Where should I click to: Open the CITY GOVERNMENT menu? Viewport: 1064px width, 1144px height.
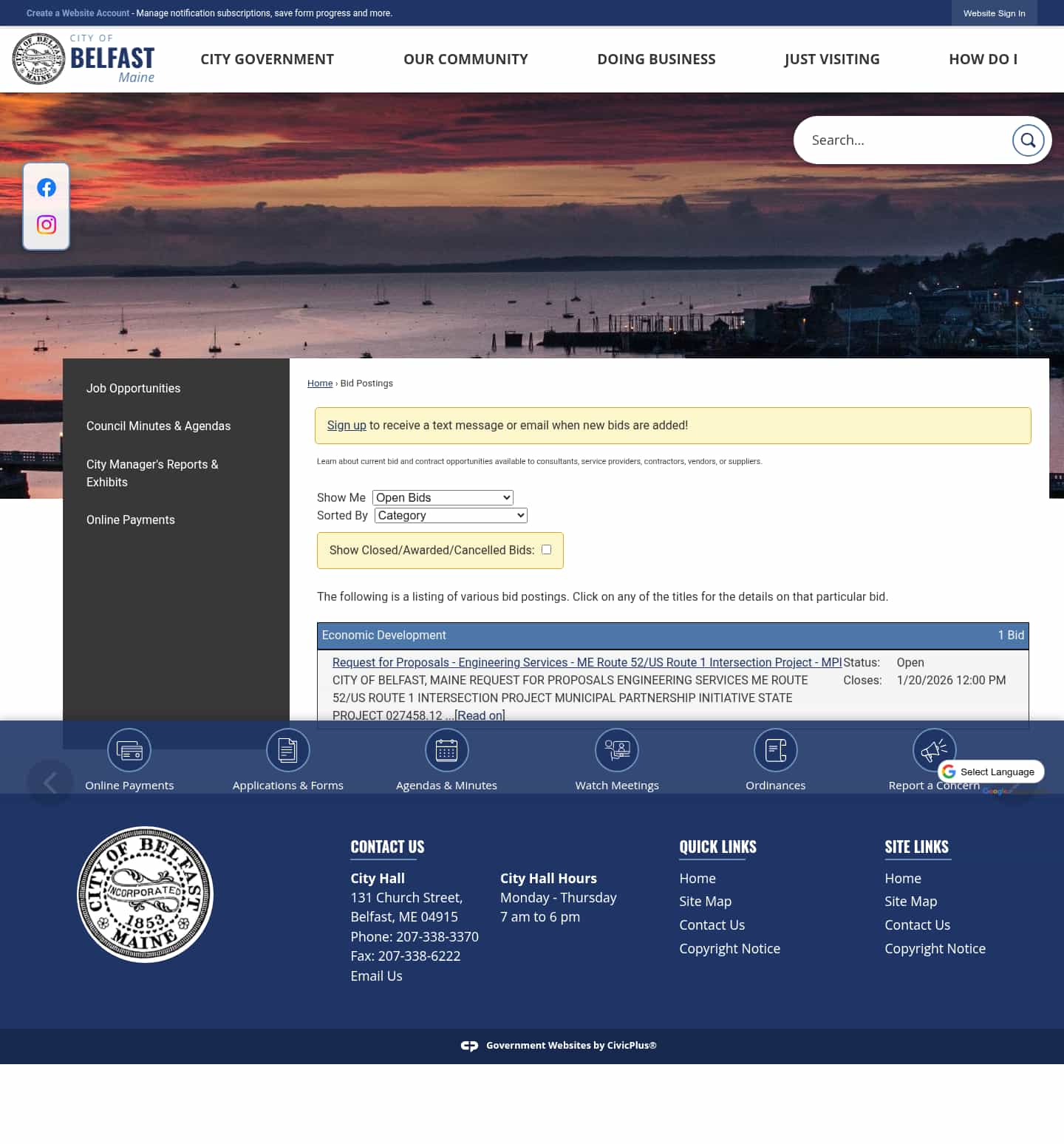click(x=267, y=59)
